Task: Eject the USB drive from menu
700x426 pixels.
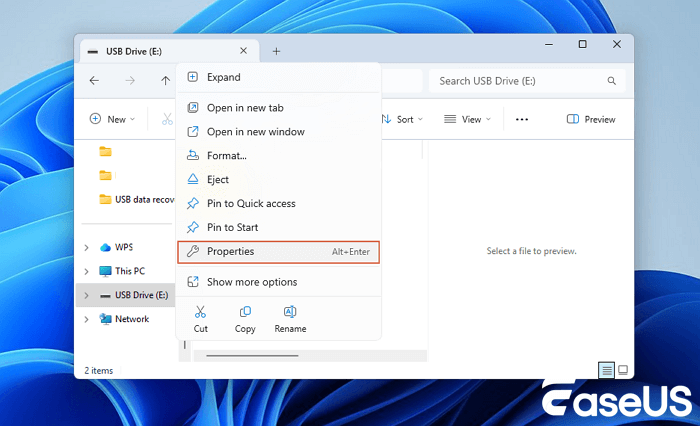Action: pyautogui.click(x=279, y=180)
